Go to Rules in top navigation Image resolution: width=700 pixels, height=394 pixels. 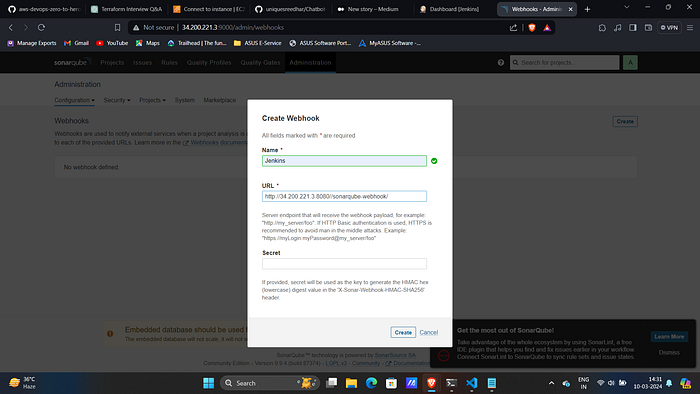[x=169, y=62]
